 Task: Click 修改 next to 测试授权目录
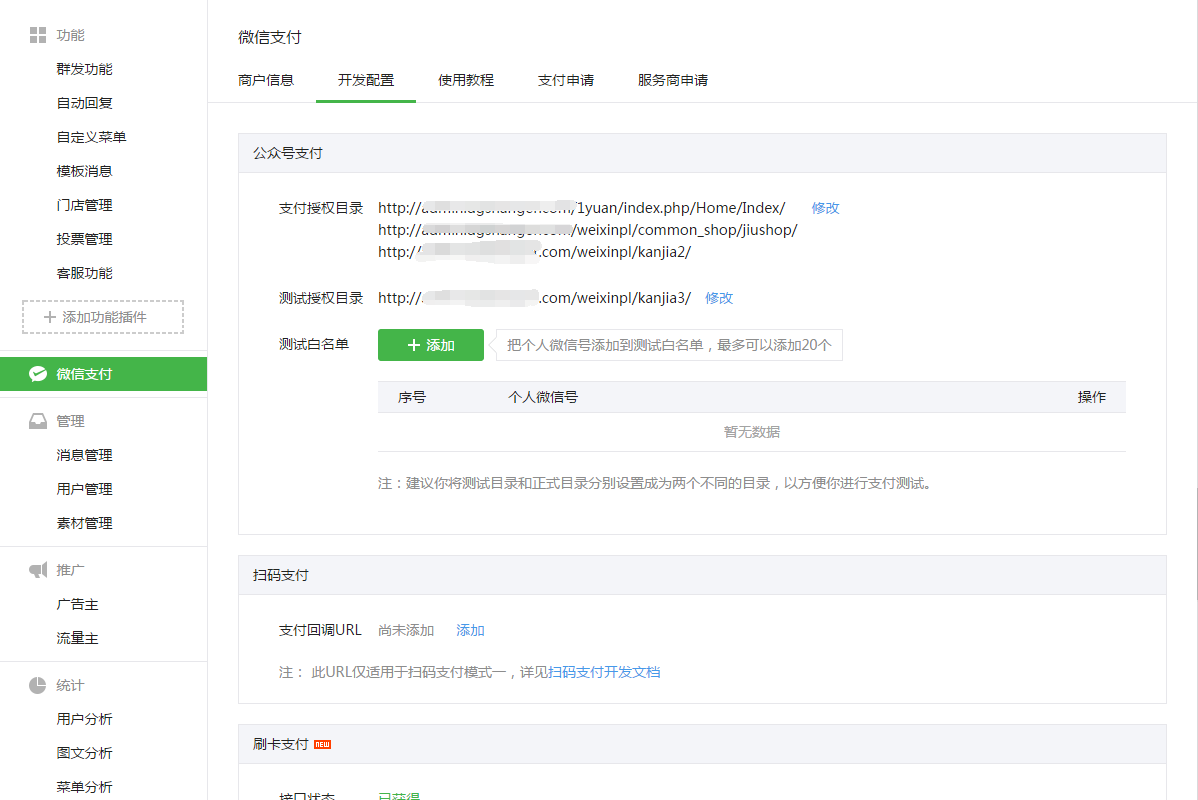719,298
